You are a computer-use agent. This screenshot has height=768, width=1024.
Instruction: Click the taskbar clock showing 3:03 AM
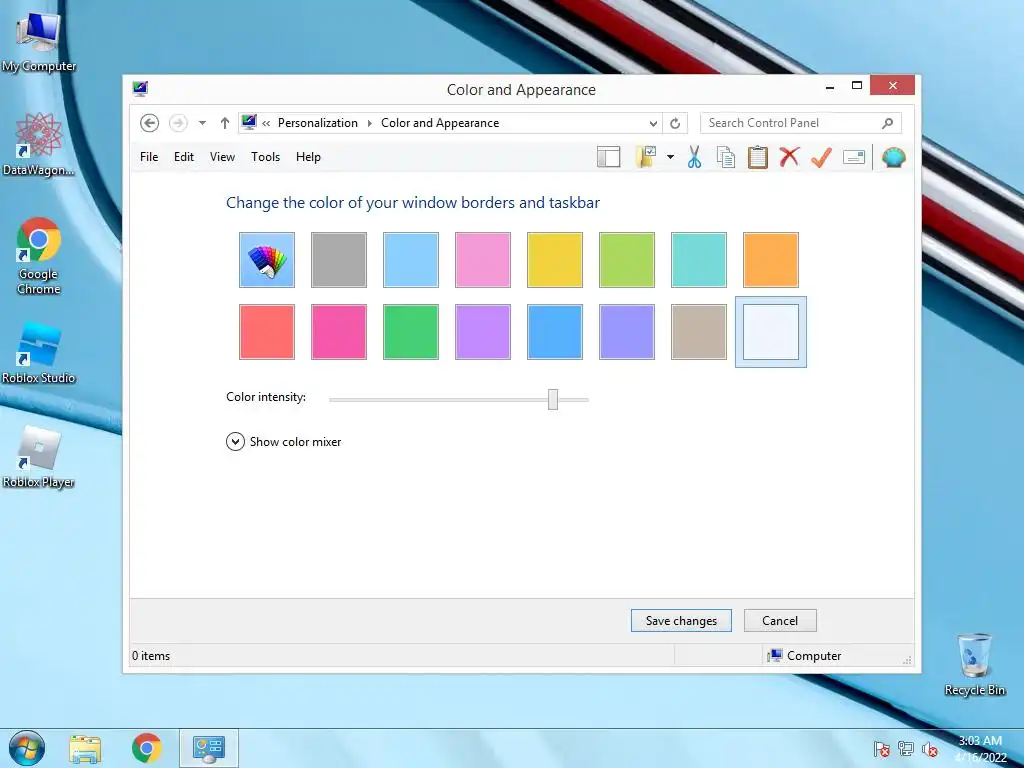[x=980, y=749]
